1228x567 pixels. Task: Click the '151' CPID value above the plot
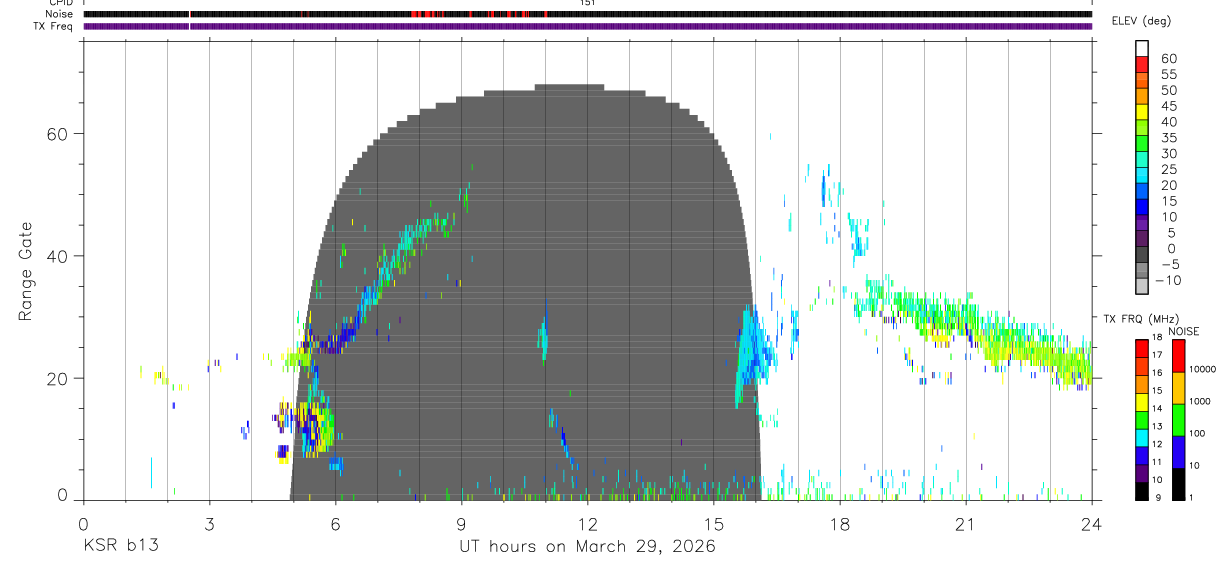(587, 3)
